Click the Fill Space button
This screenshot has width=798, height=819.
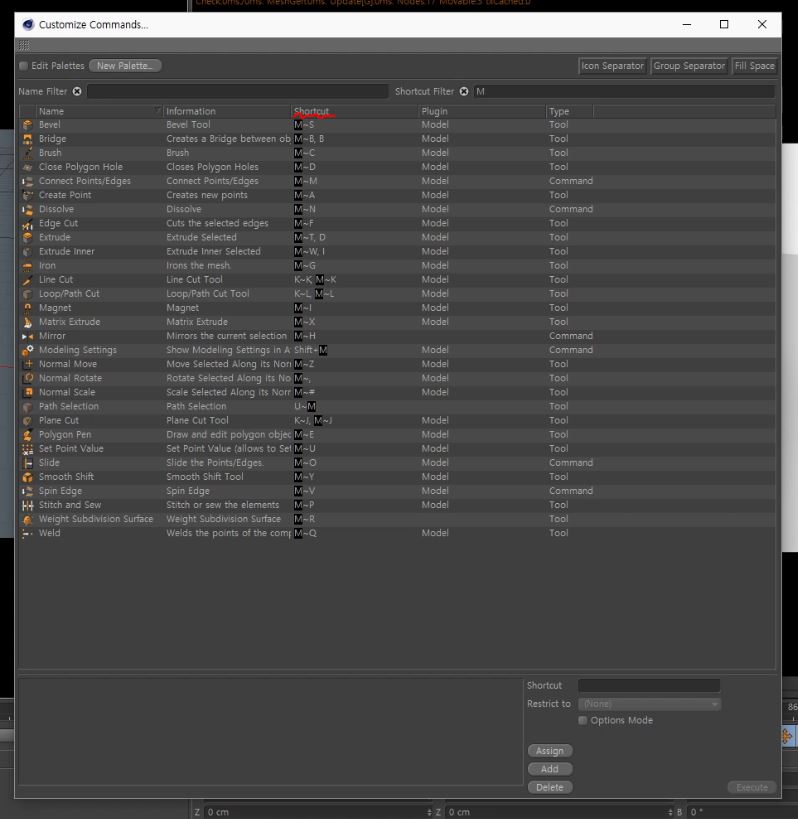click(x=755, y=66)
